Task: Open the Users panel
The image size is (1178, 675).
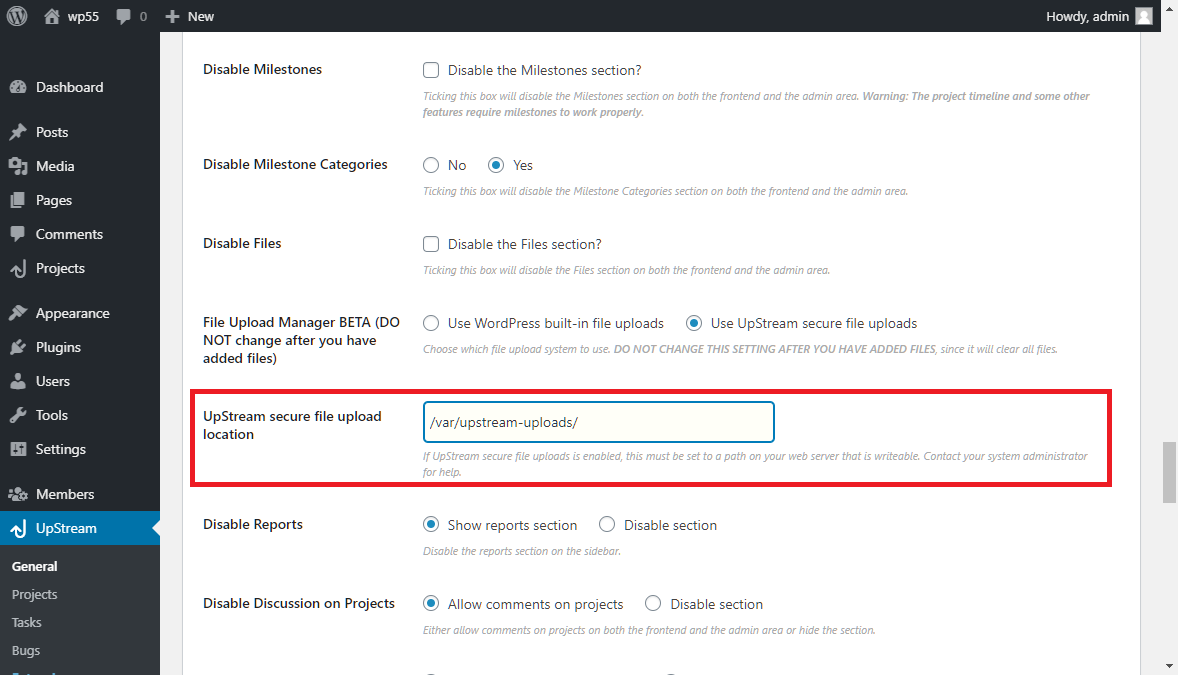Action: (50, 381)
